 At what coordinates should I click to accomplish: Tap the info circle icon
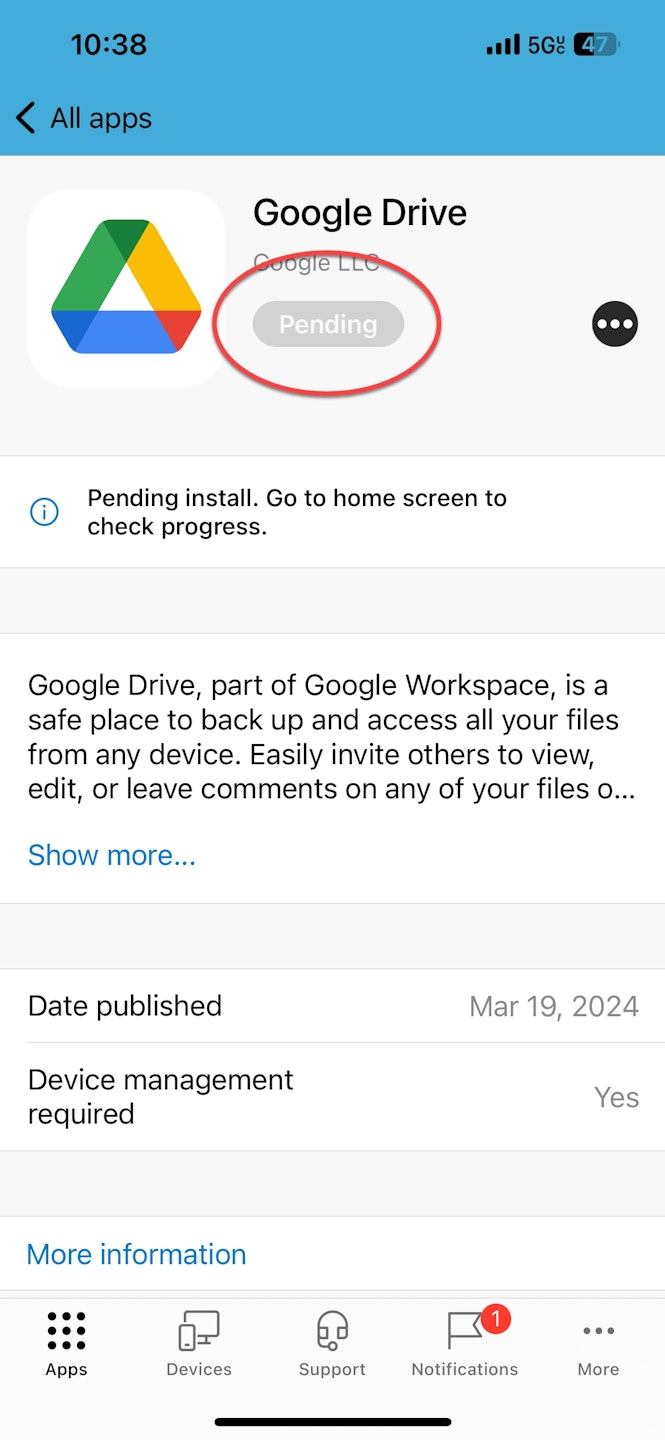(x=44, y=512)
